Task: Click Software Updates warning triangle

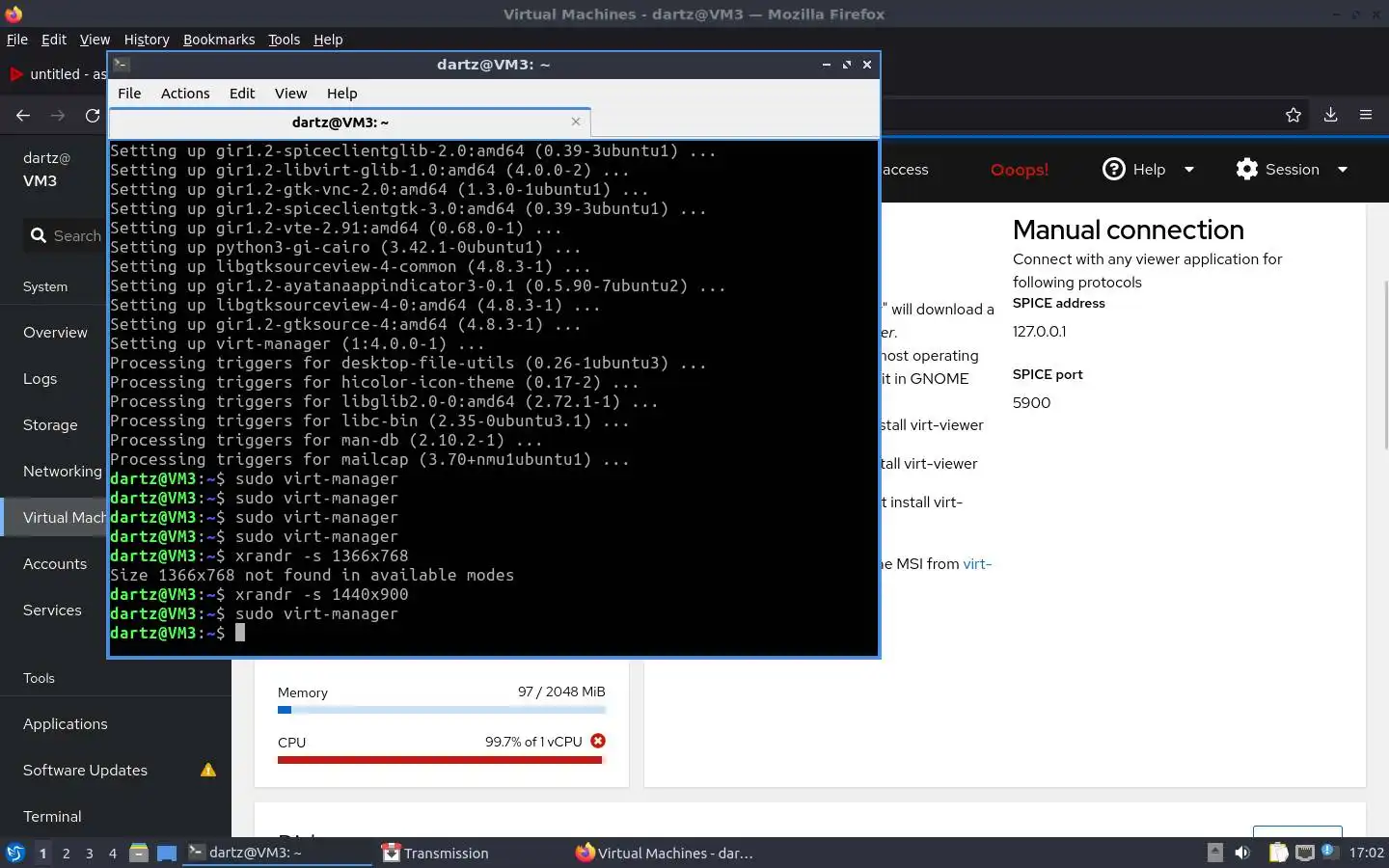Action: 207,770
